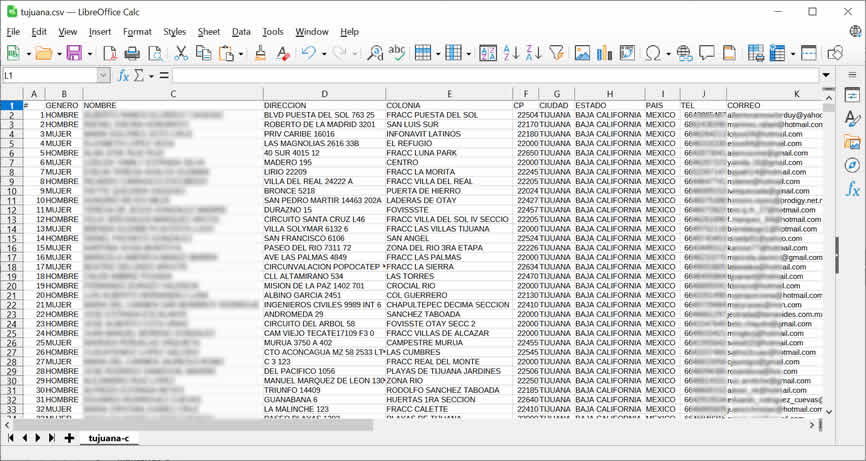Viewport: 866px width, 461px height.
Task: Toggle Freeze Rows and Columns icon
Action: click(778, 53)
